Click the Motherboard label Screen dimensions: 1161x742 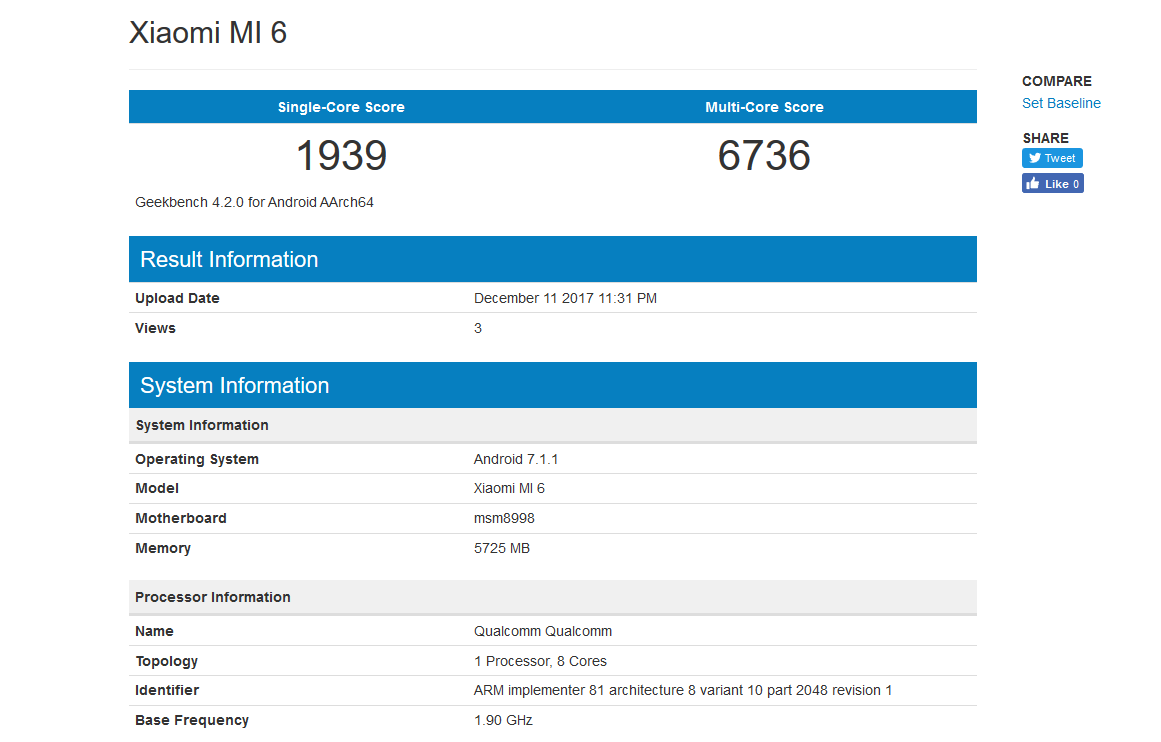[181, 518]
